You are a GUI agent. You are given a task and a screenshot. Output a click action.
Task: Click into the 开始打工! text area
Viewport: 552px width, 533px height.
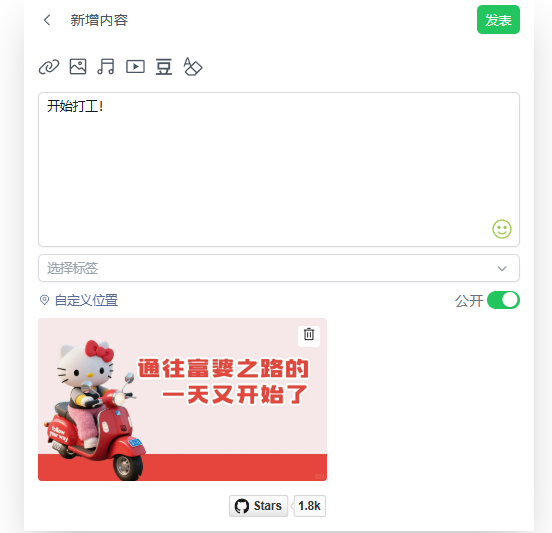point(279,169)
